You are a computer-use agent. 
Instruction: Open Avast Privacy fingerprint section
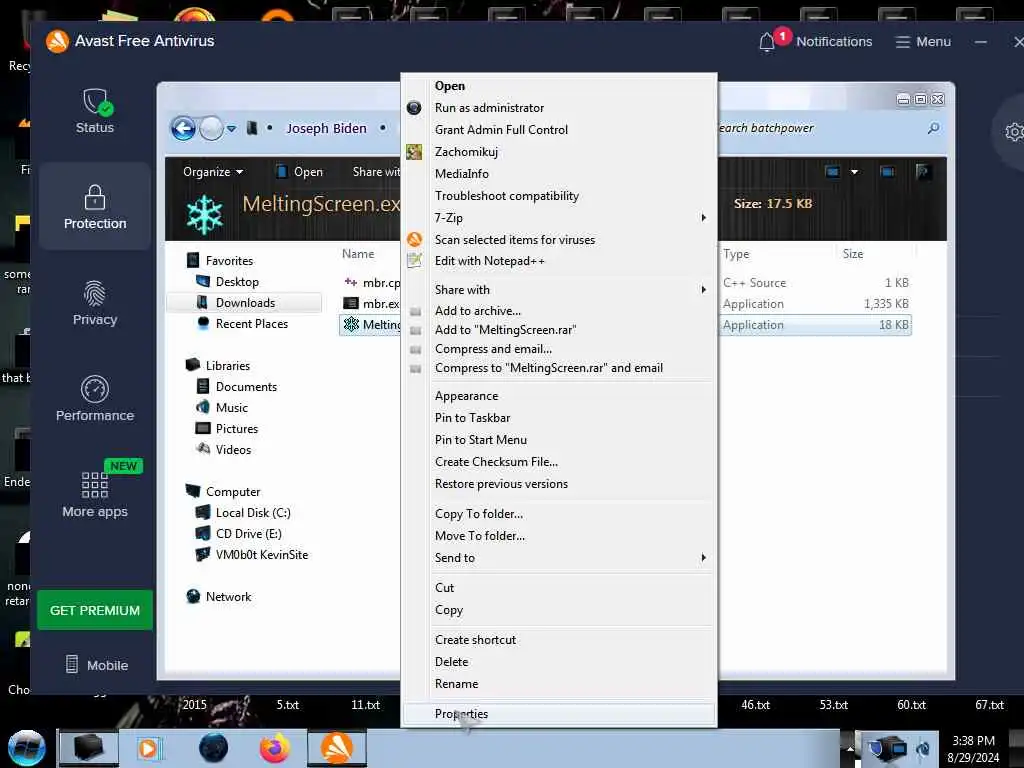pos(95,302)
